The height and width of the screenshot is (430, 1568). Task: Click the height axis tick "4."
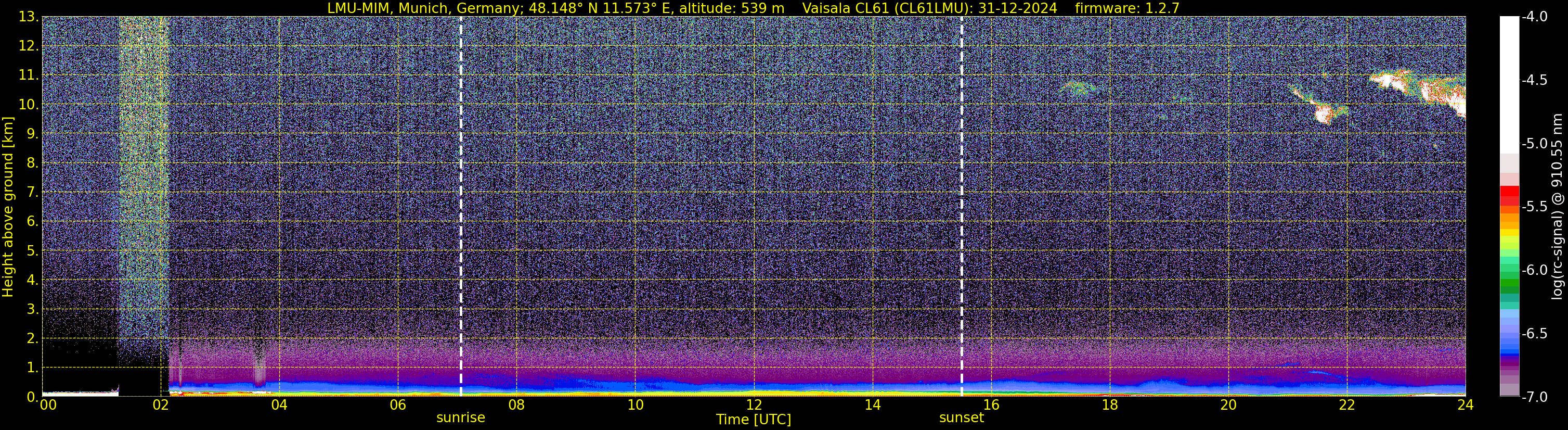coord(32,280)
